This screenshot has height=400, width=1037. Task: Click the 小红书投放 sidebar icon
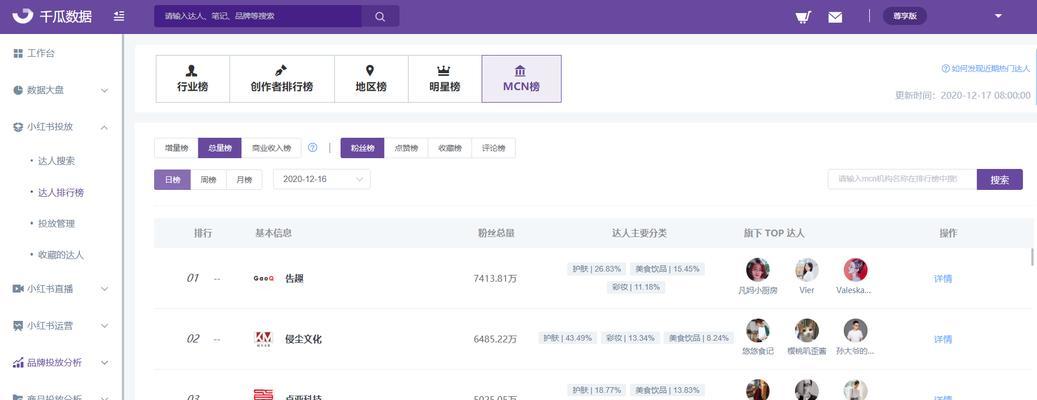[18, 127]
